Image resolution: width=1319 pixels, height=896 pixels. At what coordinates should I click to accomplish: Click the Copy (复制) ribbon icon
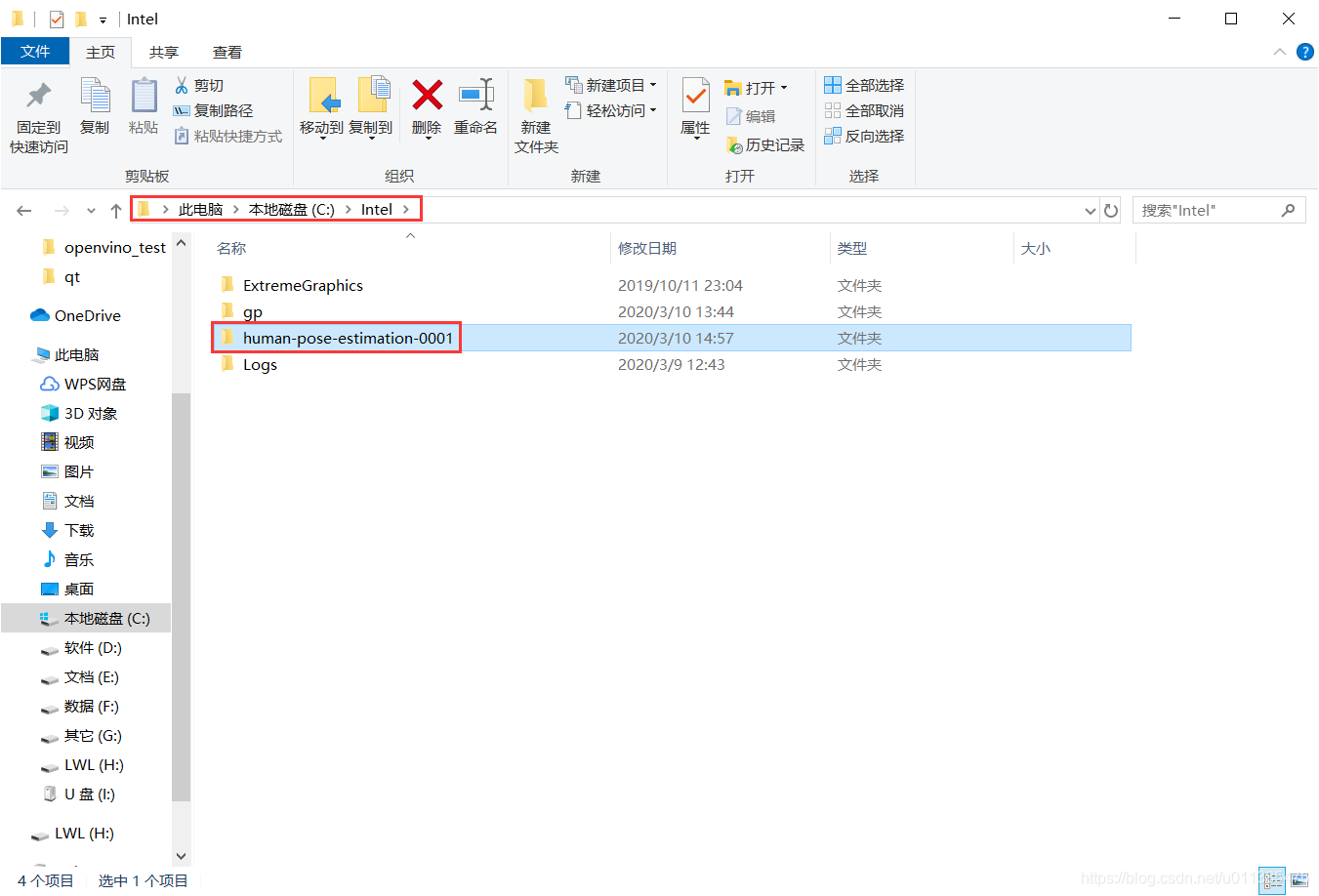point(95,96)
